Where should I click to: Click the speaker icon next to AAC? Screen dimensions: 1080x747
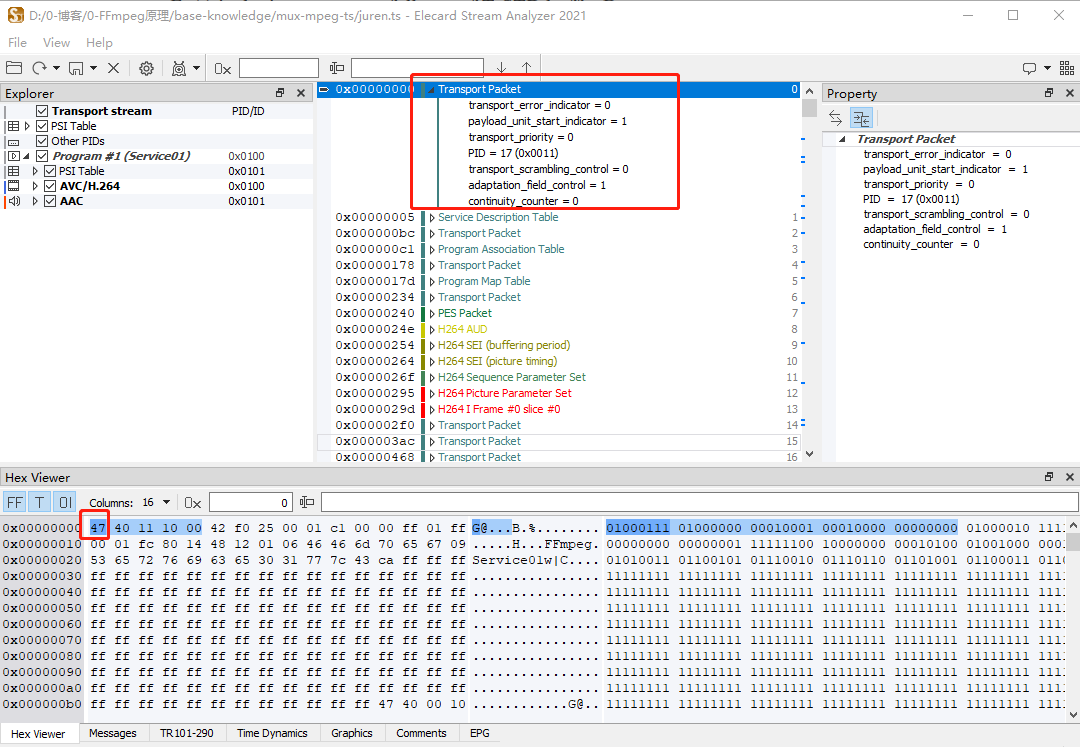coord(16,200)
